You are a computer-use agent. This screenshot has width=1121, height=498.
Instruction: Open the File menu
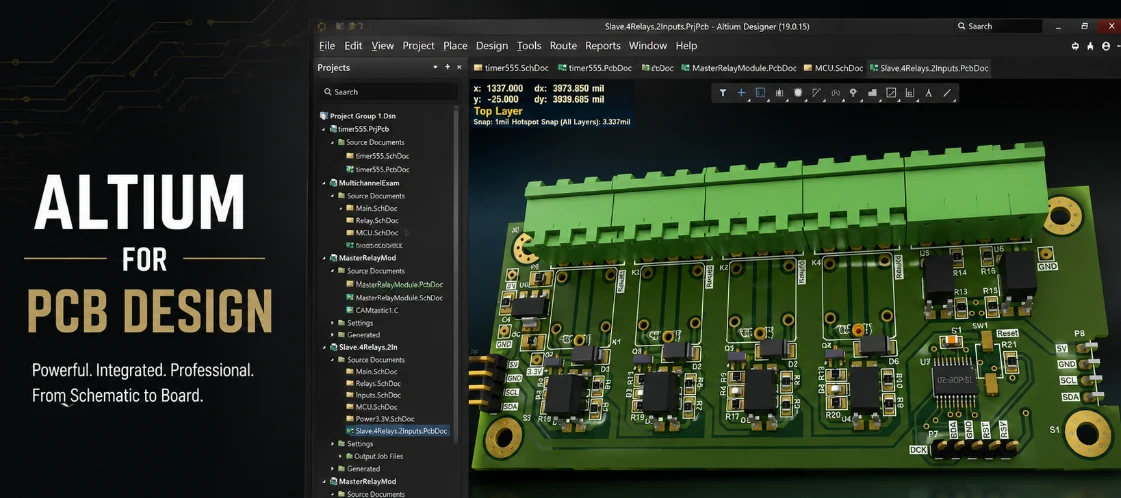pos(327,46)
